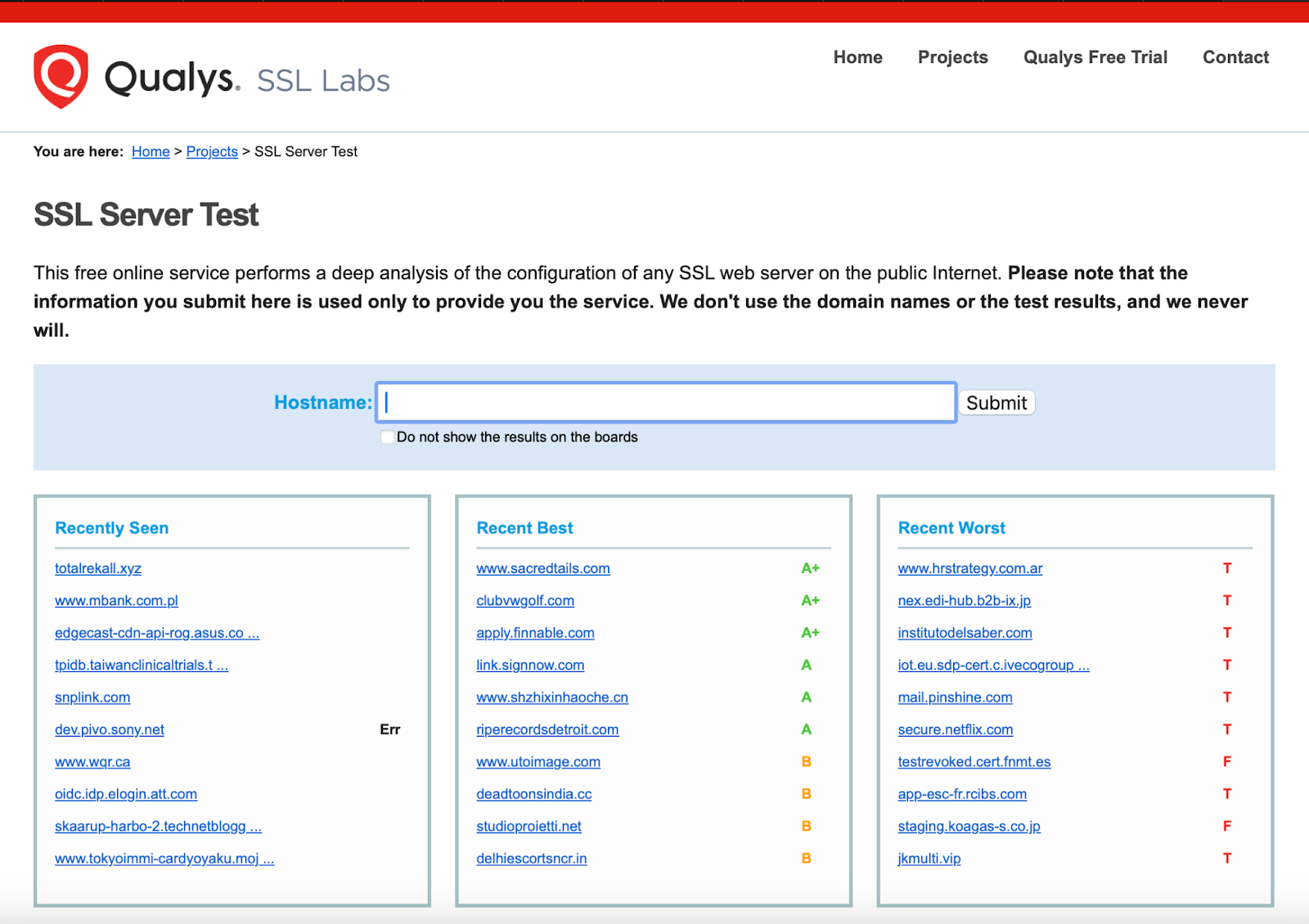
Task: Click the T grade beside secure.netflix.com
Action: (x=1226, y=729)
